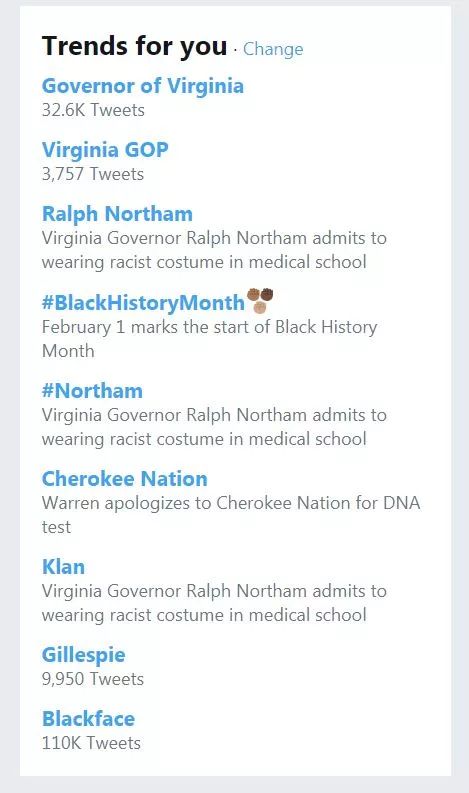The width and height of the screenshot is (469, 793).
Task: Open the #Northam hashtag trend
Action: pyautogui.click(x=93, y=391)
